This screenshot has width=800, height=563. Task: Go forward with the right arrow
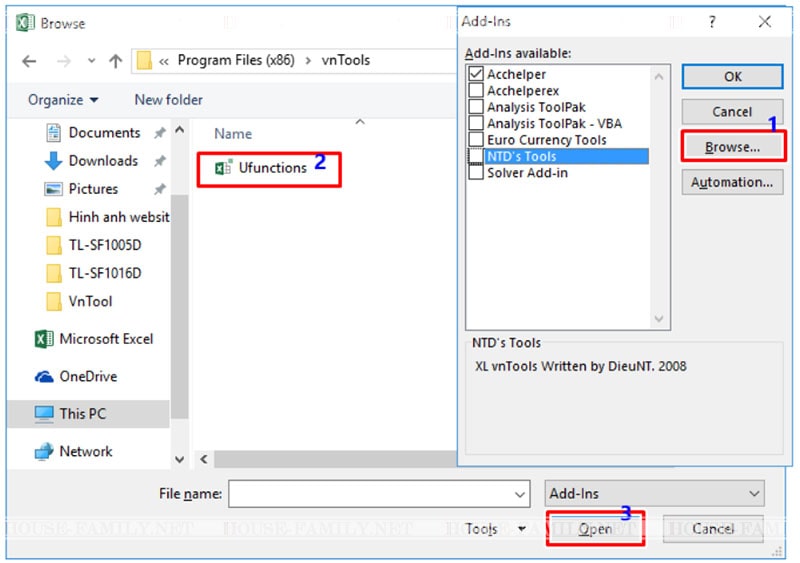click(x=64, y=61)
